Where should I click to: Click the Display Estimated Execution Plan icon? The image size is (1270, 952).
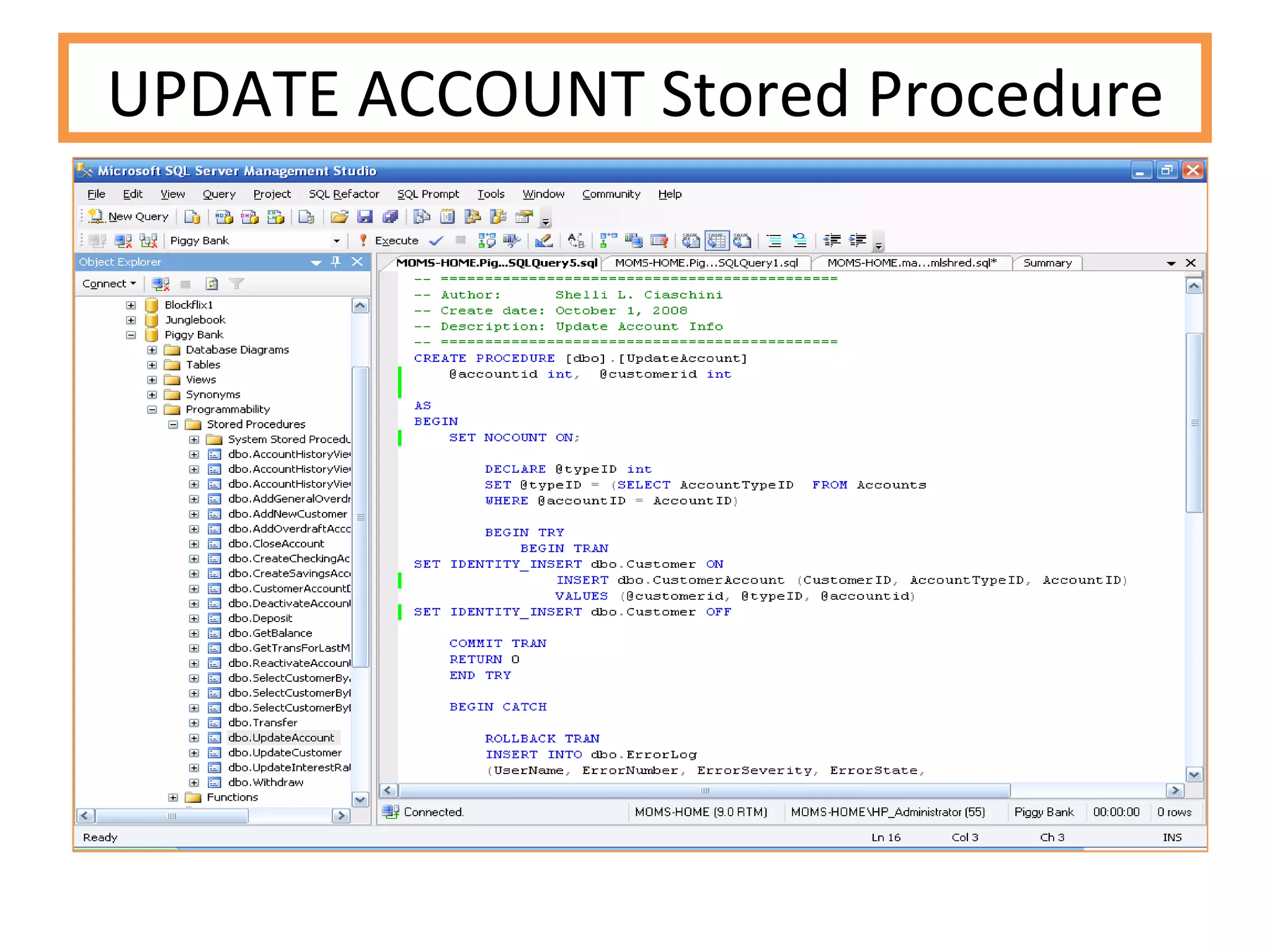[x=487, y=240]
